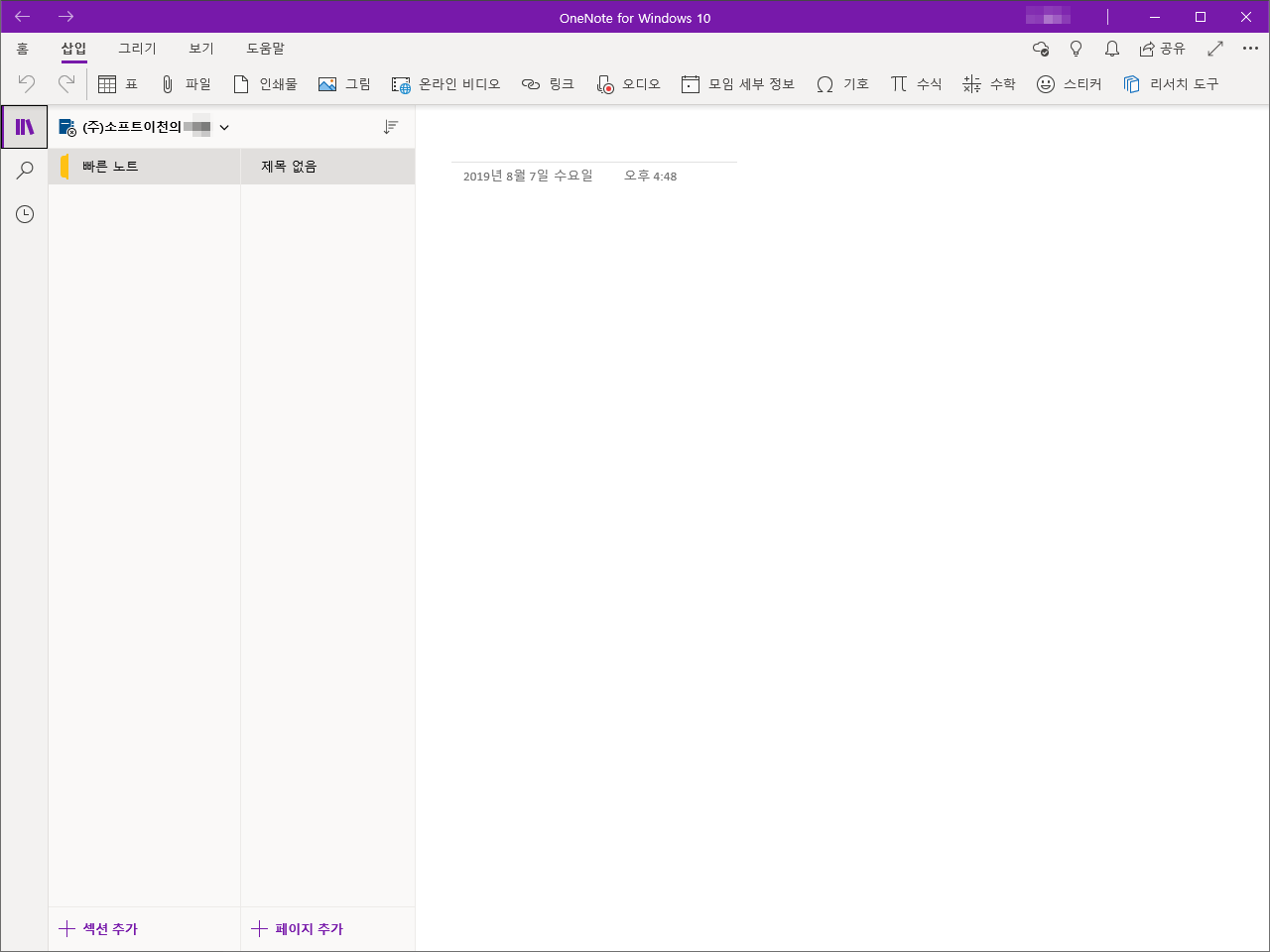Open page sorting options
Image resolution: width=1270 pixels, height=952 pixels.
pyautogui.click(x=390, y=127)
